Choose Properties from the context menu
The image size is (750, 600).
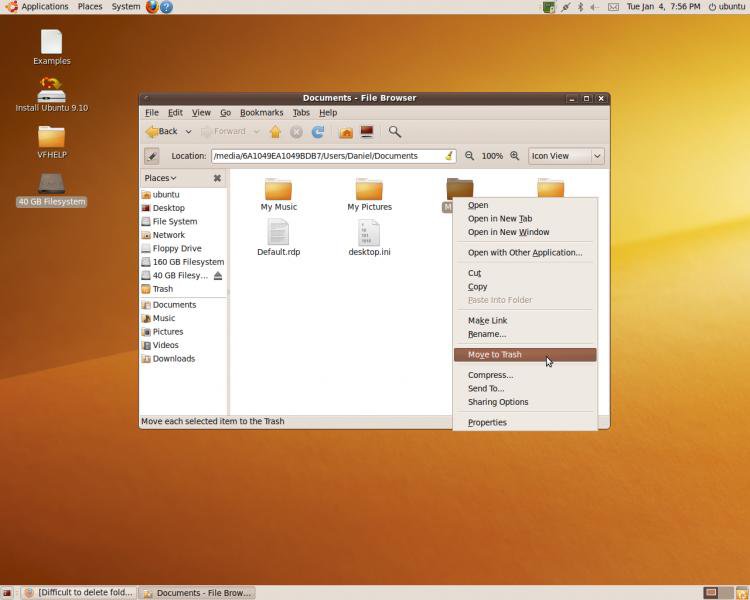coord(525,422)
